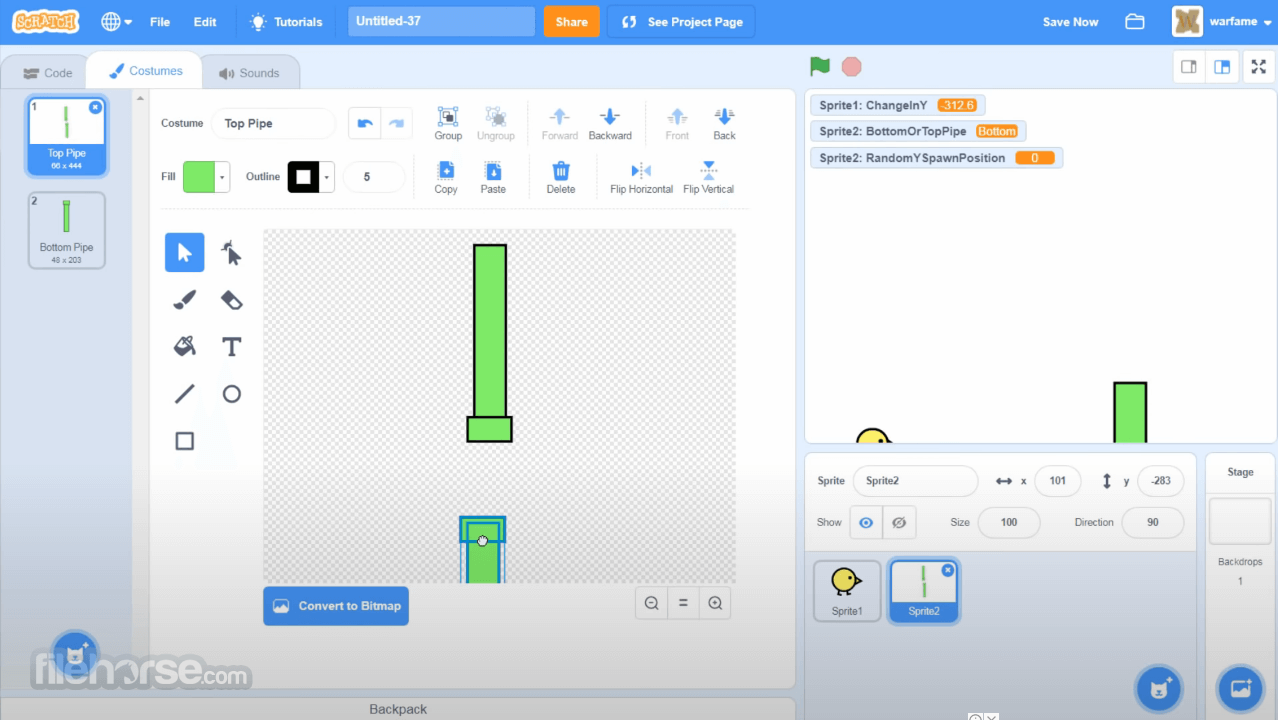Select the Line tool
The image size is (1280, 720).
(185, 394)
